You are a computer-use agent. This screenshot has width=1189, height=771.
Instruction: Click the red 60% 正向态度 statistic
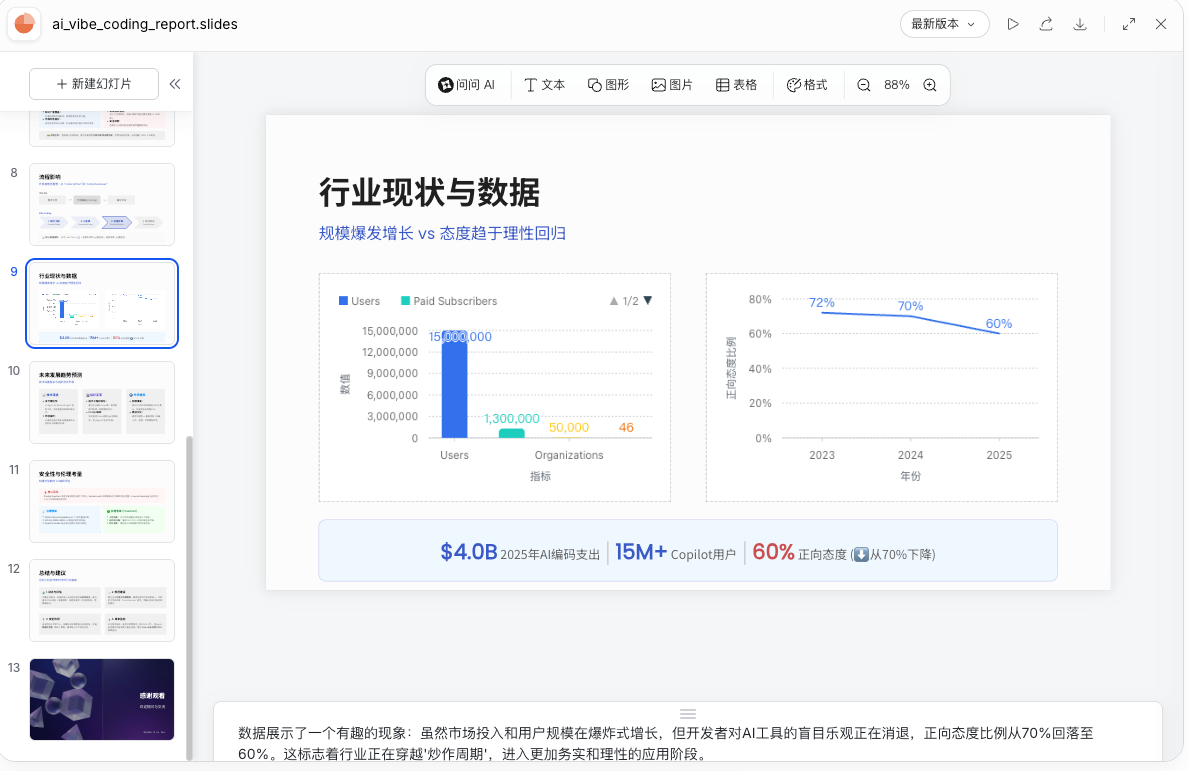(843, 553)
